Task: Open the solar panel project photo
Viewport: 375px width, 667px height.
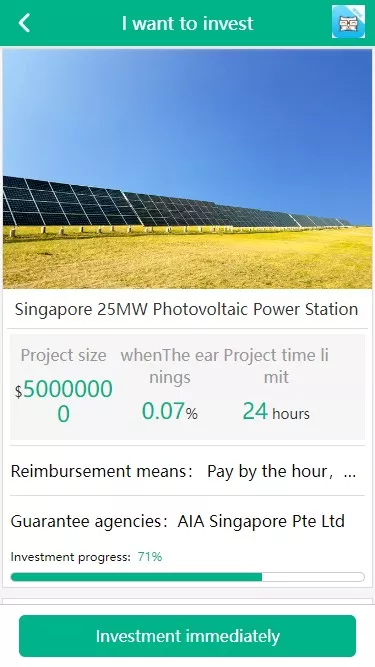Action: click(188, 169)
